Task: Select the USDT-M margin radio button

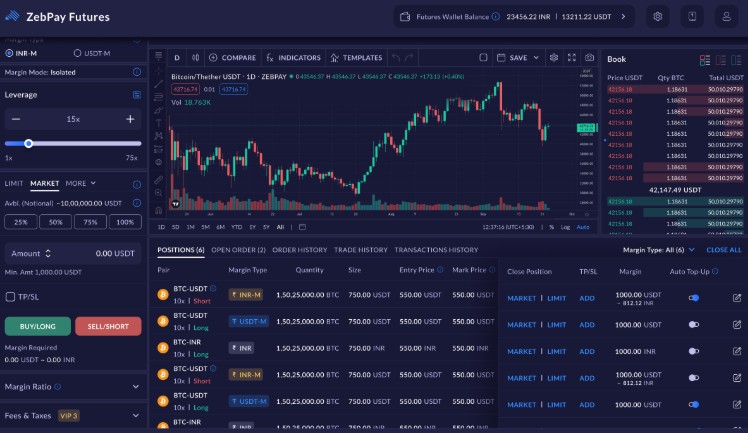Action: [78, 52]
